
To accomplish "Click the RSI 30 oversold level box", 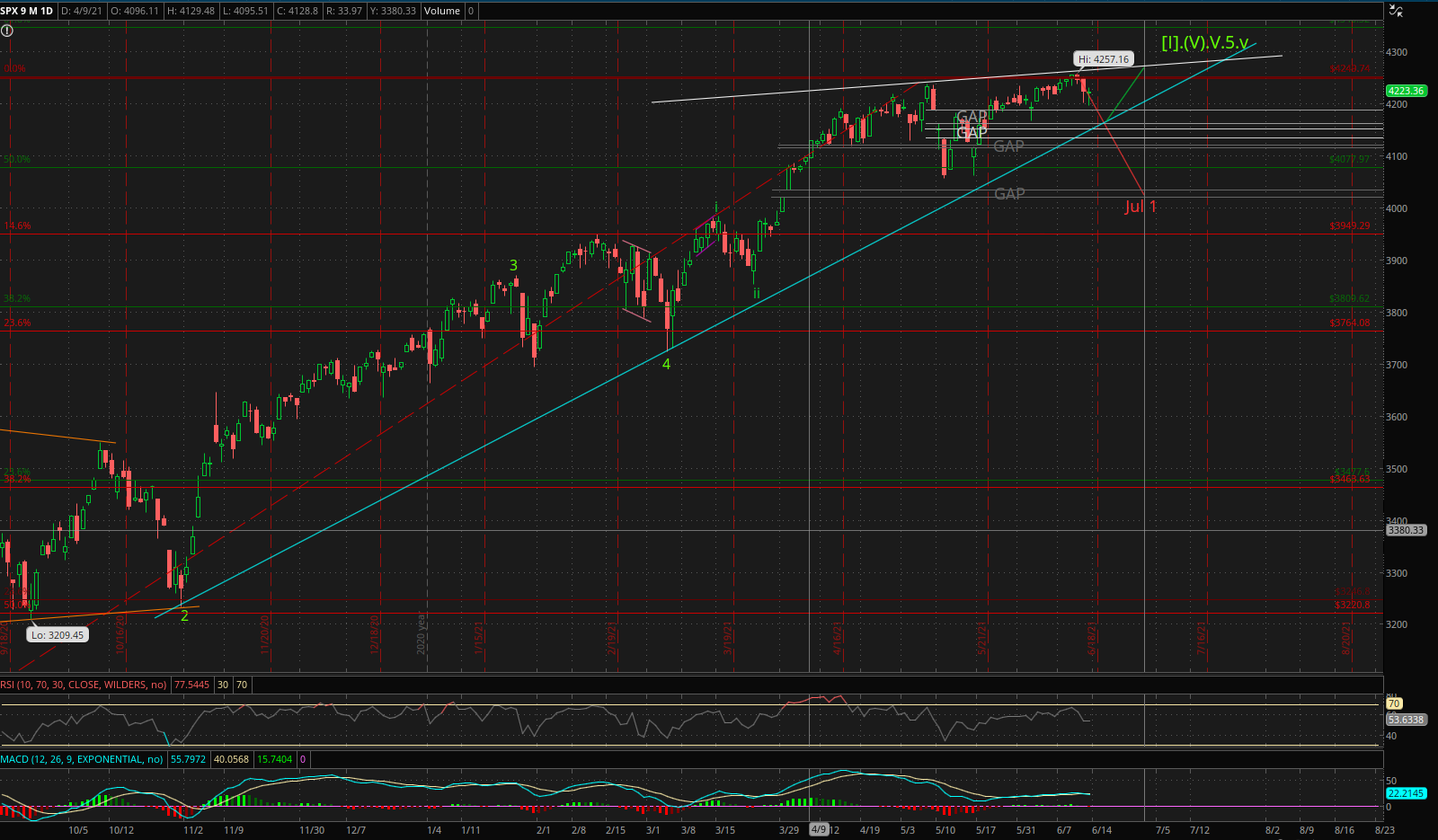I will tap(223, 685).
